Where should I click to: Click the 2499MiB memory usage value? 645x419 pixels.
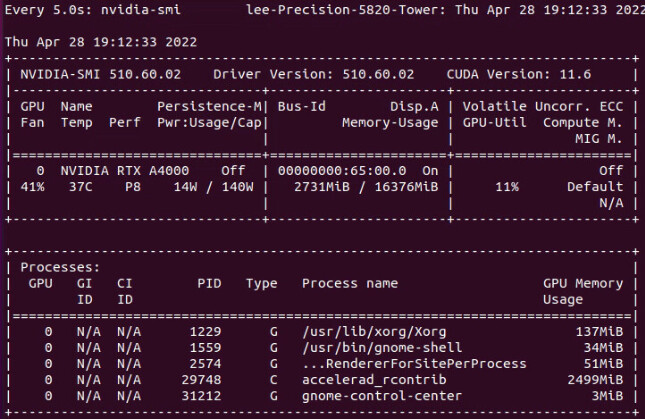[x=595, y=380]
